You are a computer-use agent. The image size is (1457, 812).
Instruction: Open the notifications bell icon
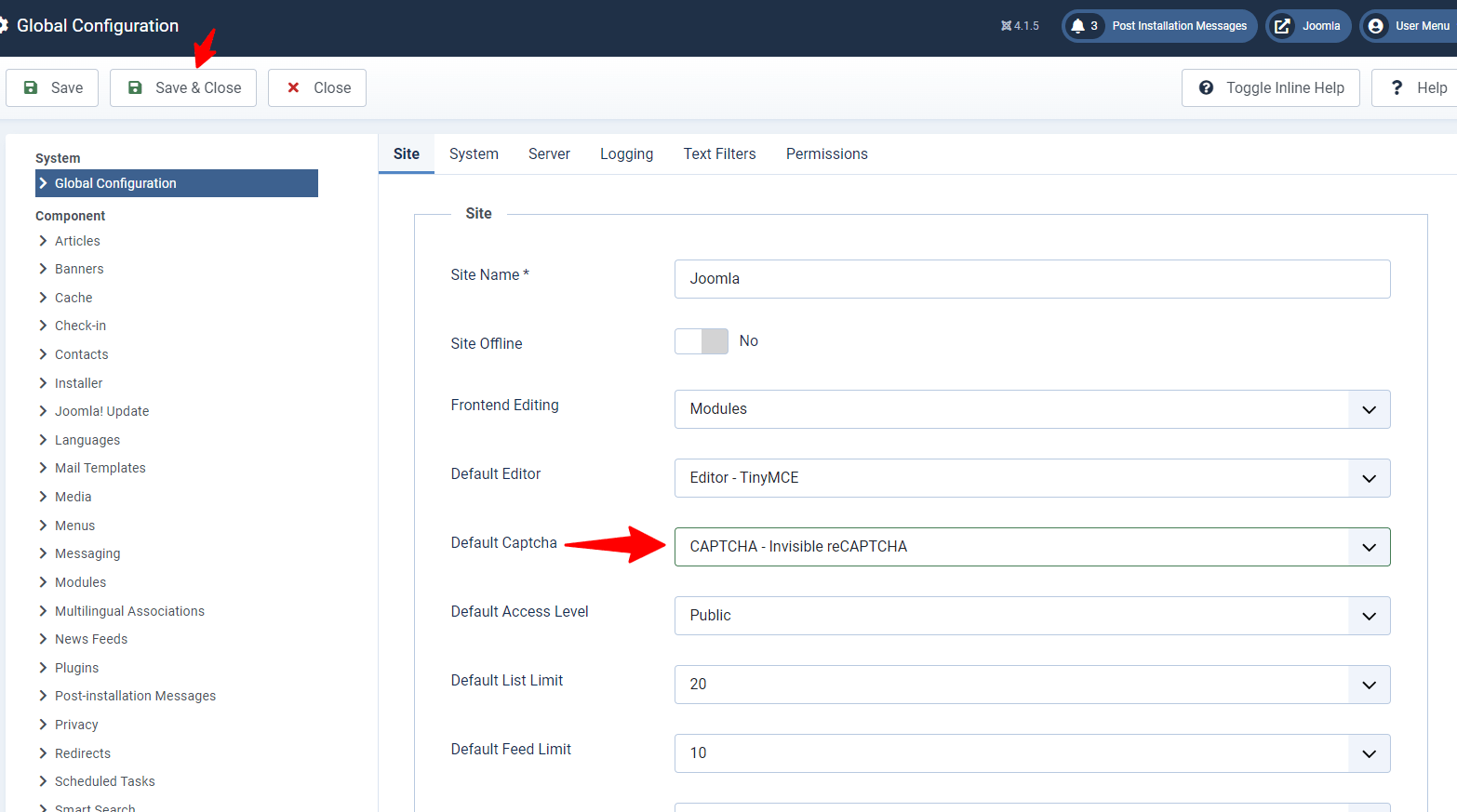[1077, 26]
